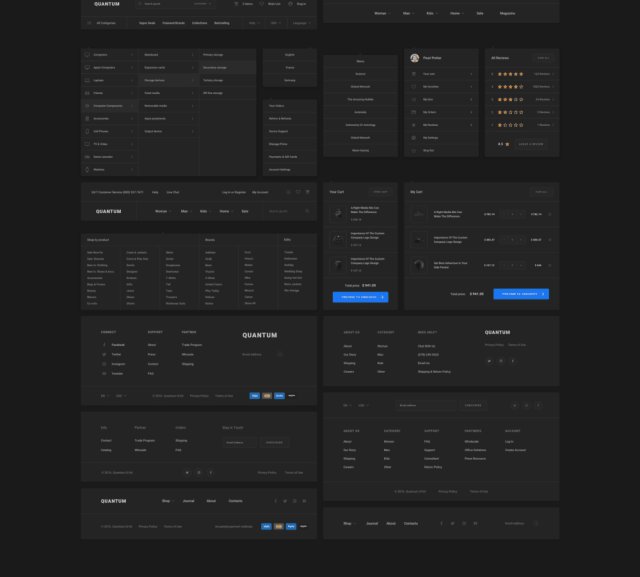Open Log In or Register link
Image resolution: width=640 pixels, height=577 pixels.
coord(234,192)
